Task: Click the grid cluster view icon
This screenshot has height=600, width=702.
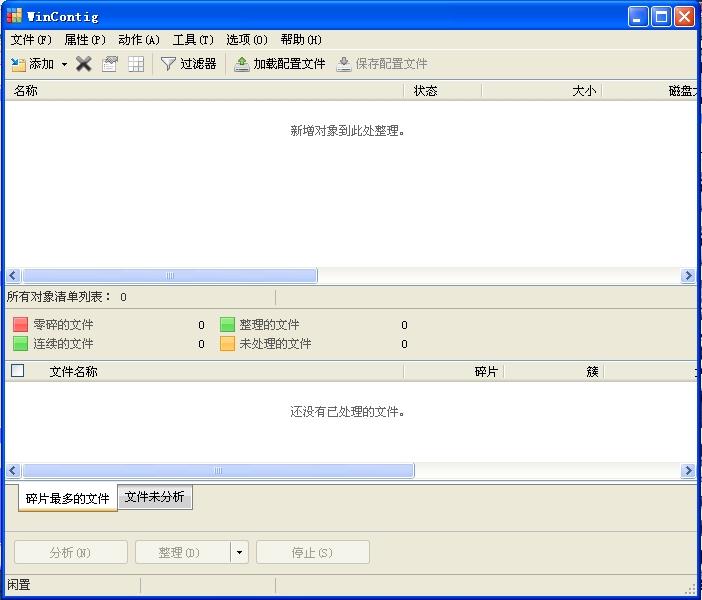Action: pos(136,64)
